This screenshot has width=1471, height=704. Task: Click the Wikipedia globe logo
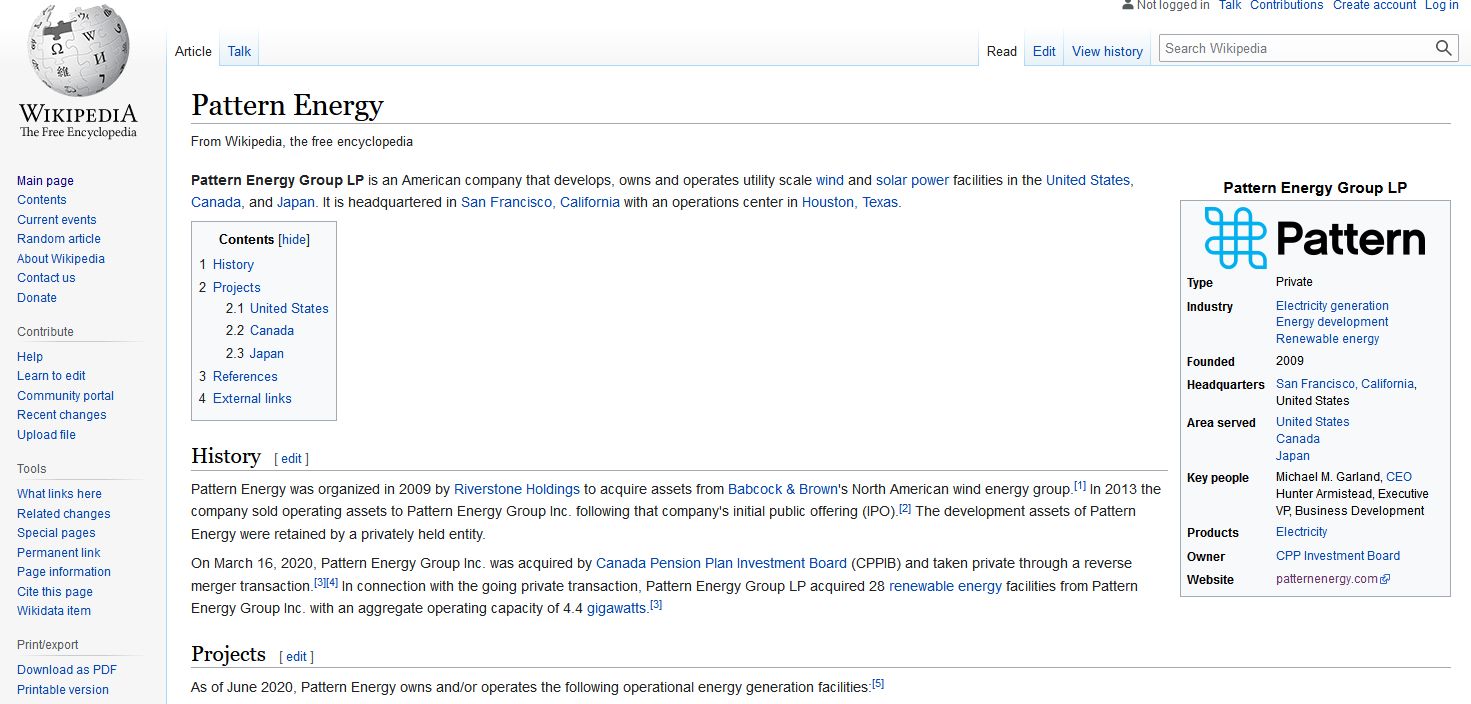[78, 50]
